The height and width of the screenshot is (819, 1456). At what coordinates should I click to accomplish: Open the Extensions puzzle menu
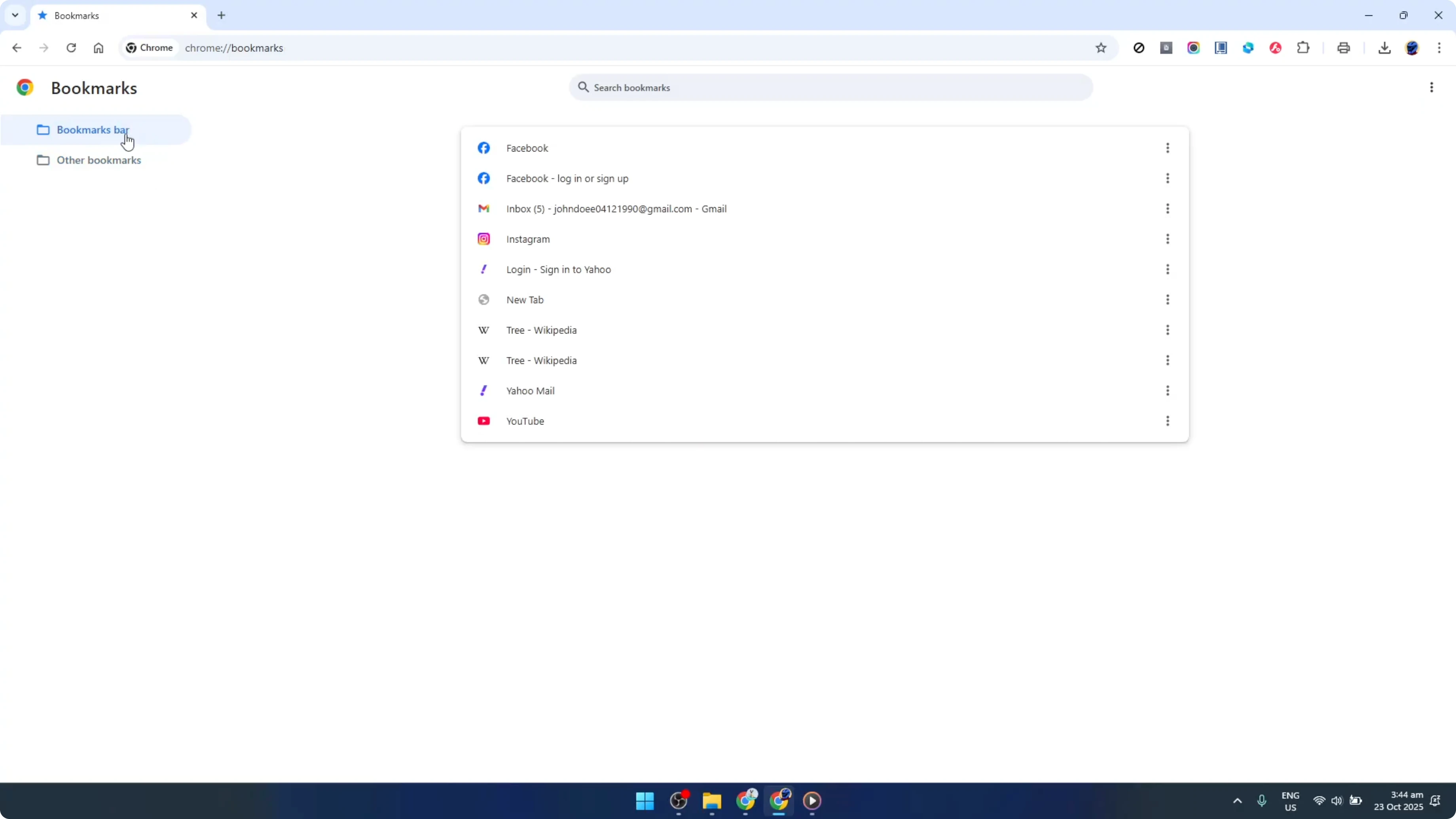click(x=1303, y=48)
